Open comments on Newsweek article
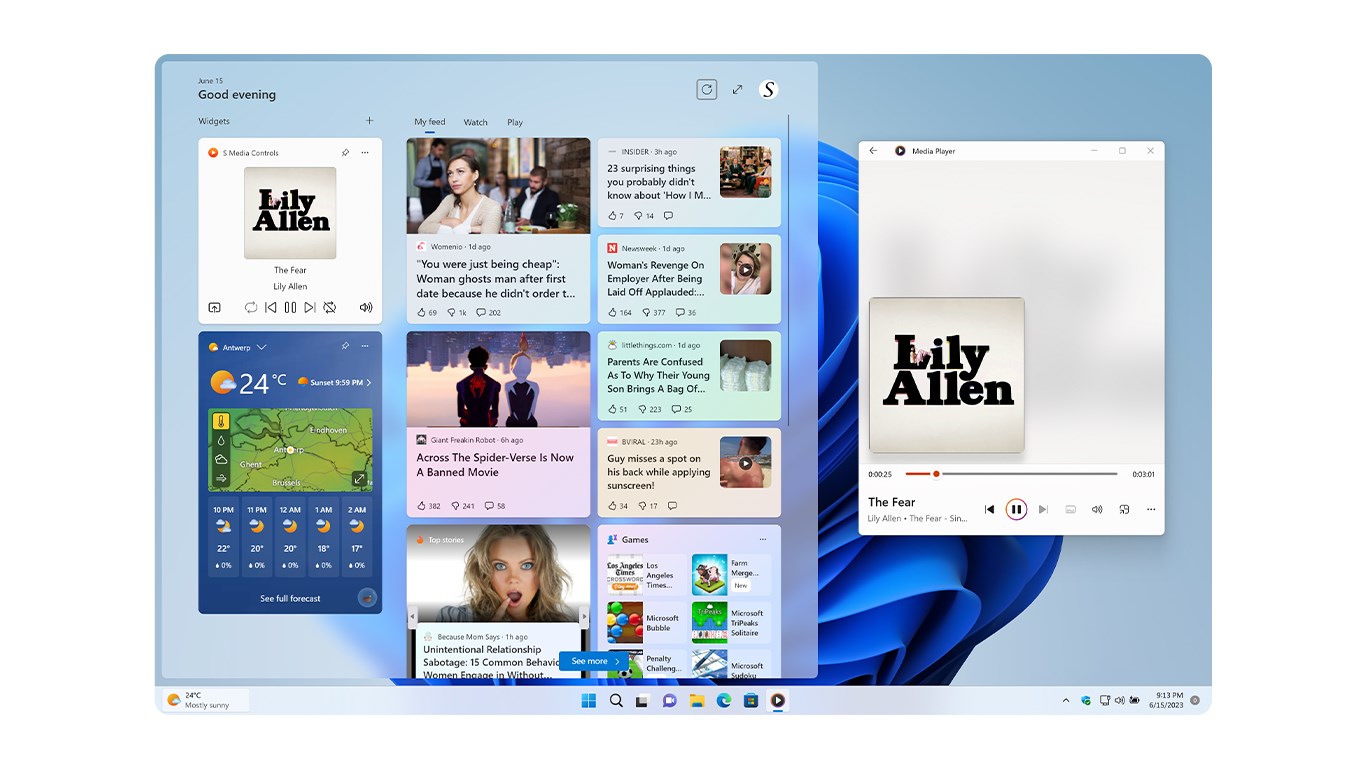The width and height of the screenshot is (1366, 768). click(x=685, y=312)
